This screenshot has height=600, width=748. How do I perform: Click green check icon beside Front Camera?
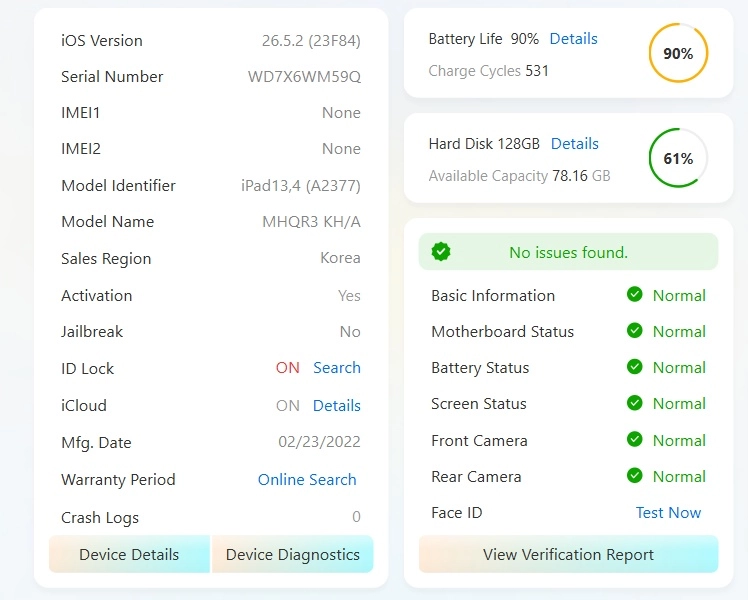tap(634, 439)
